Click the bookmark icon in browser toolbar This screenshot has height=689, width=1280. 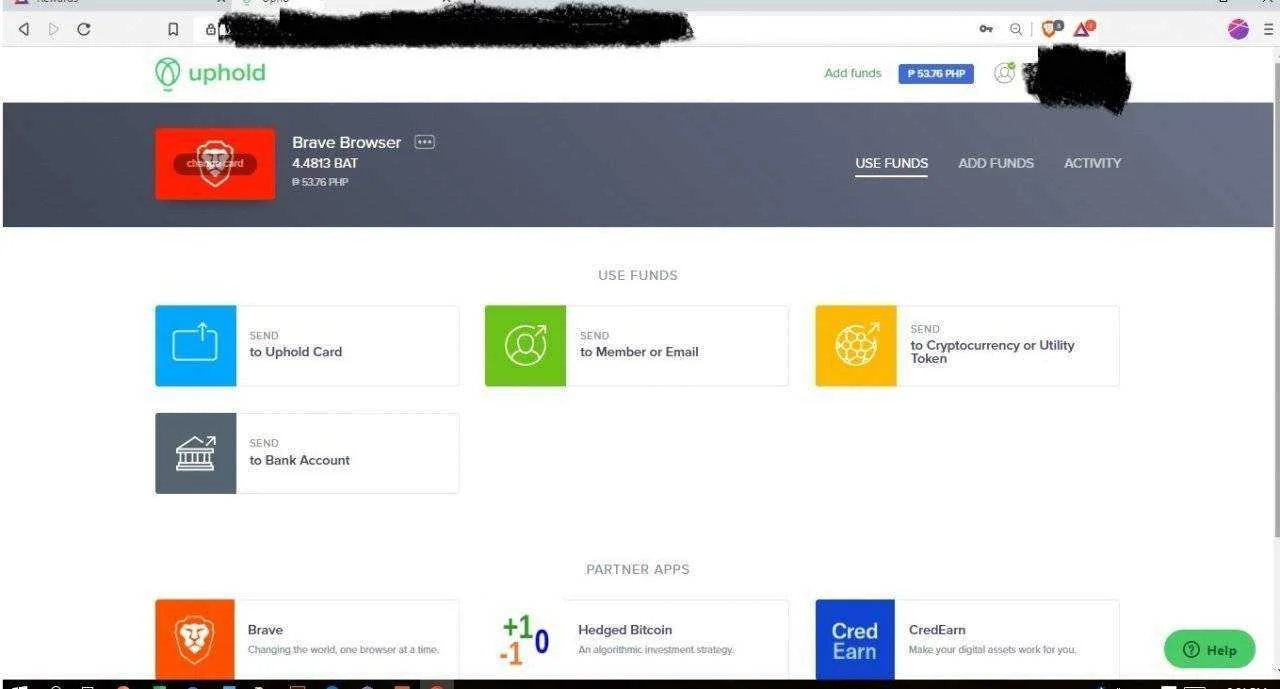click(173, 29)
